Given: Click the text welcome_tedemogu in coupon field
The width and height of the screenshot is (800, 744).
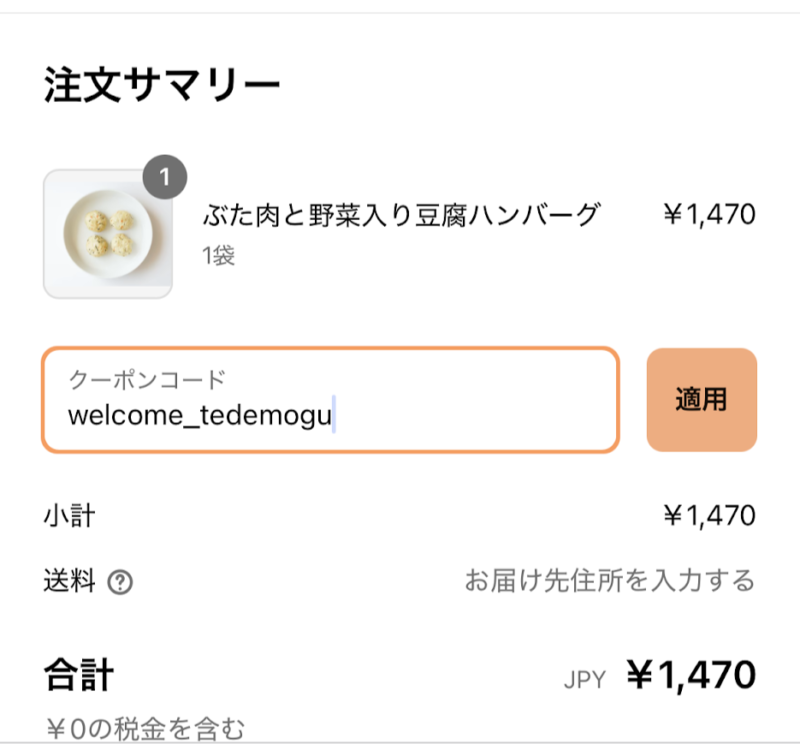Looking at the screenshot, I should pyautogui.click(x=200, y=415).
